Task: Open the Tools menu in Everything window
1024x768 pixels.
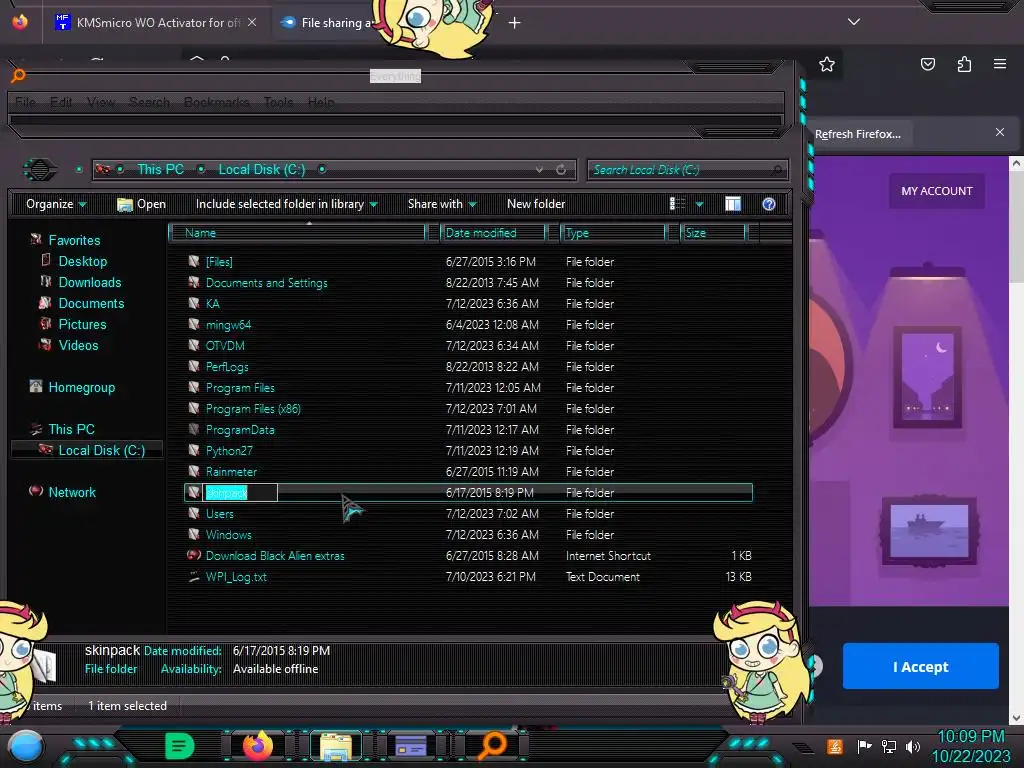Action: (x=278, y=103)
